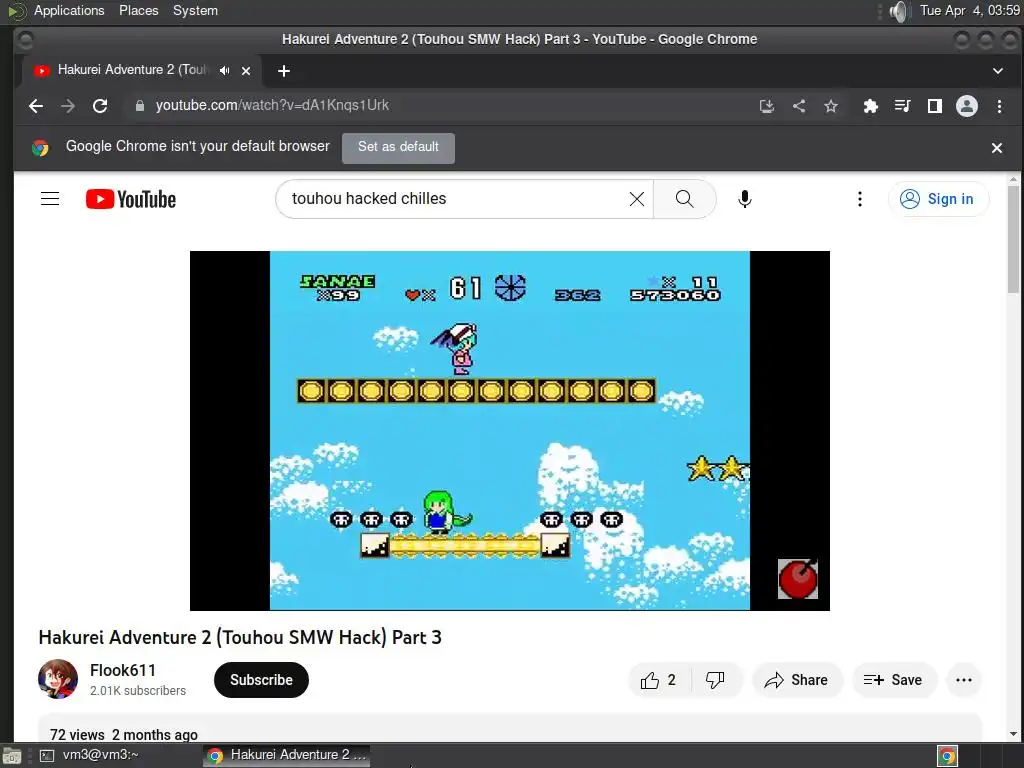Select Hakurei Adventure 2 taskbar entry
This screenshot has width=1024, height=768.
[286, 755]
